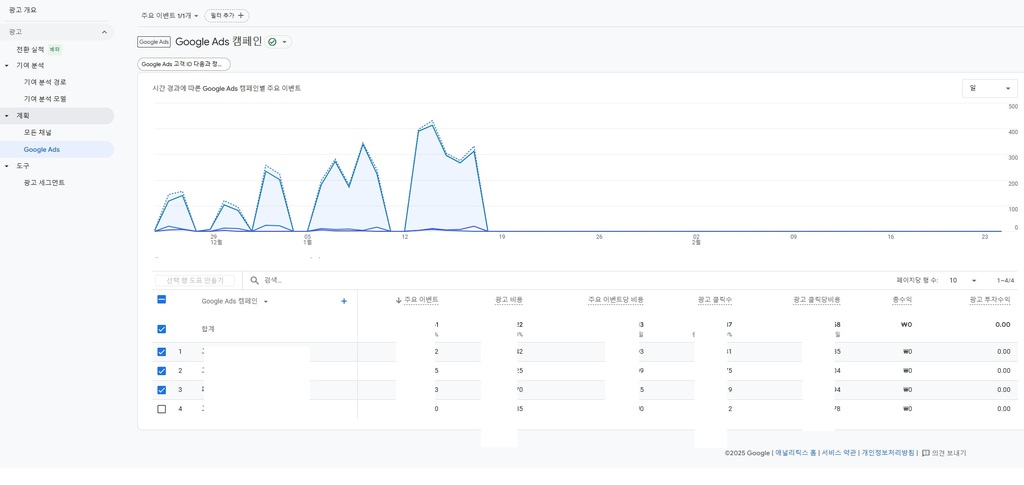Click the 페이지당 행 수 label
Screen dimensions: 1024x485
coord(918,280)
